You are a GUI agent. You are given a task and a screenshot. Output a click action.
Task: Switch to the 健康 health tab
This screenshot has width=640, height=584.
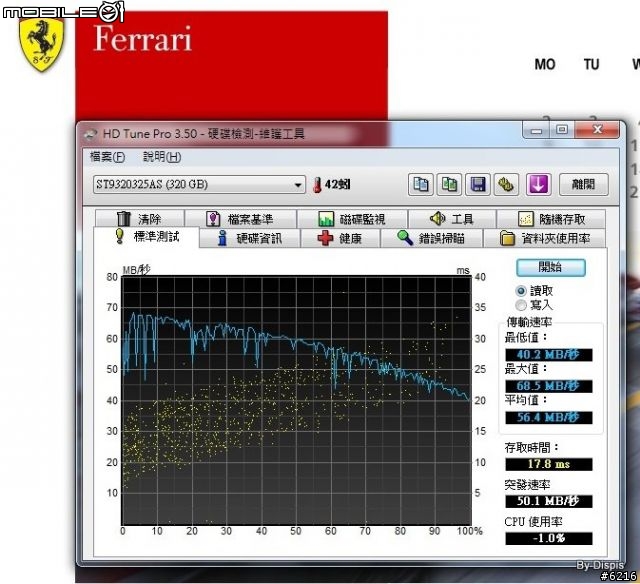[x=340, y=238]
